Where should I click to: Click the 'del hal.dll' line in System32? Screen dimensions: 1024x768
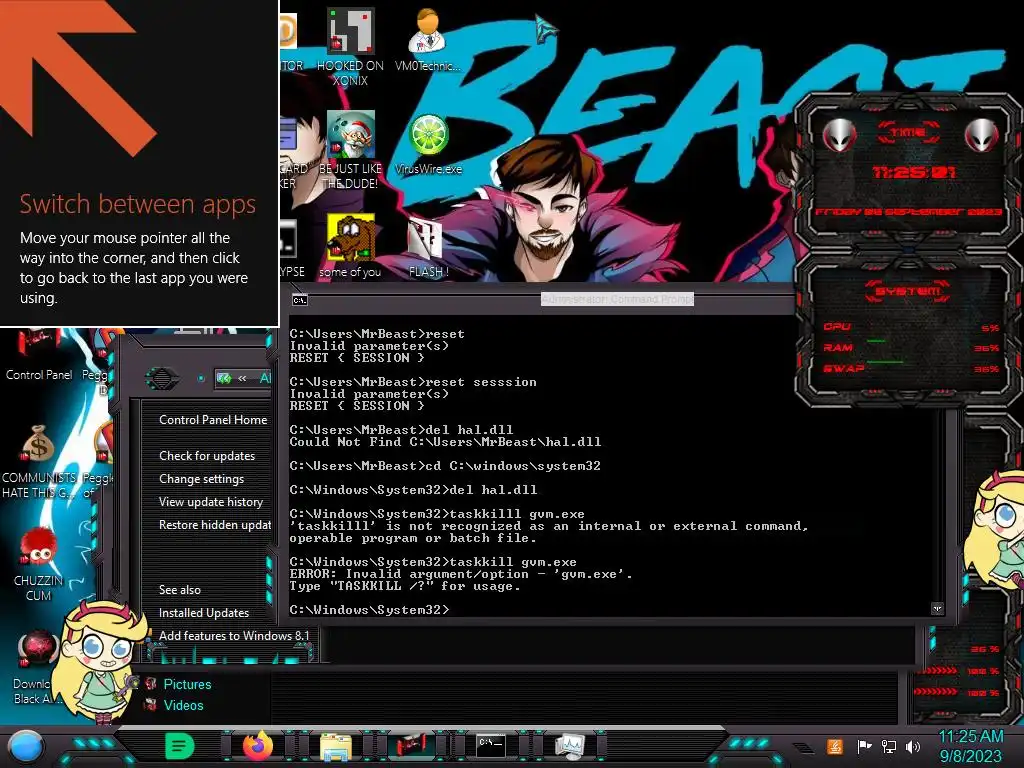click(x=413, y=490)
